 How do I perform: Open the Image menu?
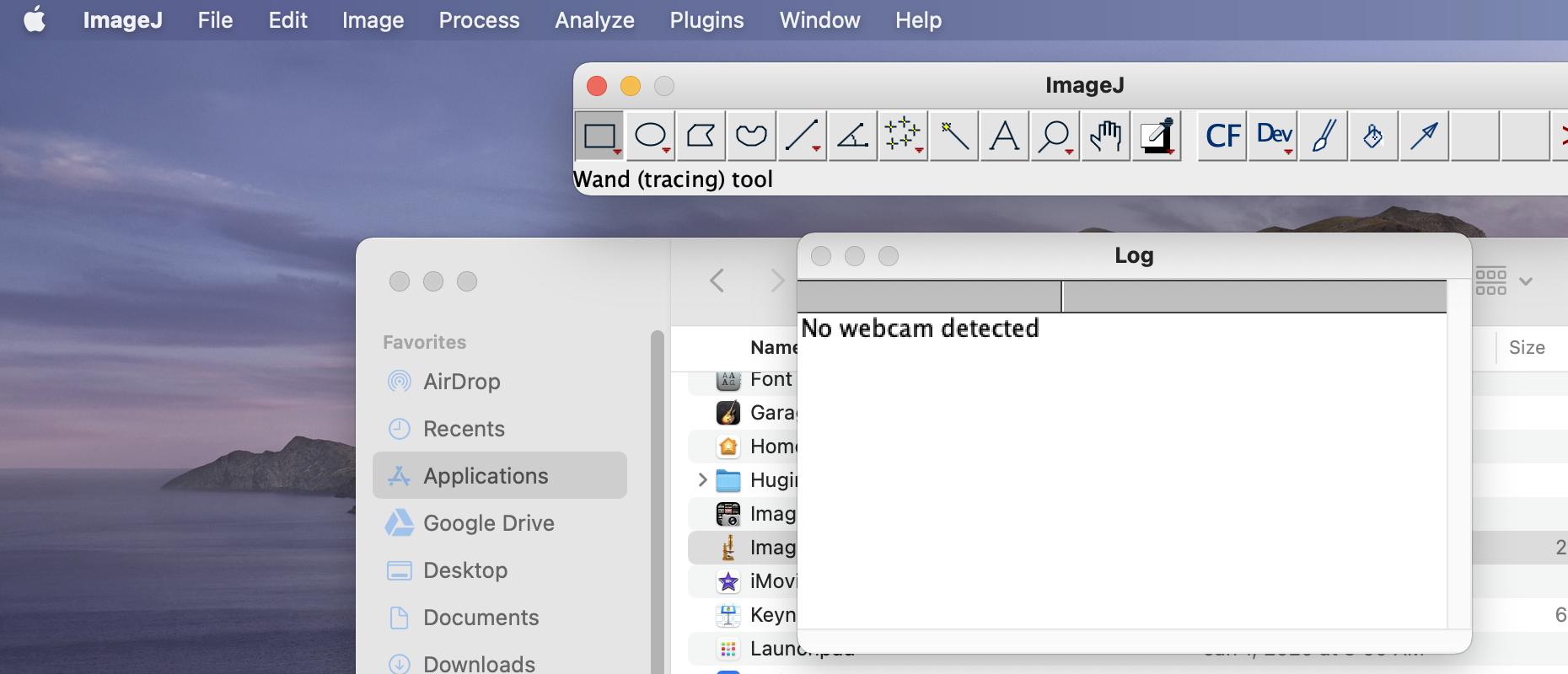point(373,19)
